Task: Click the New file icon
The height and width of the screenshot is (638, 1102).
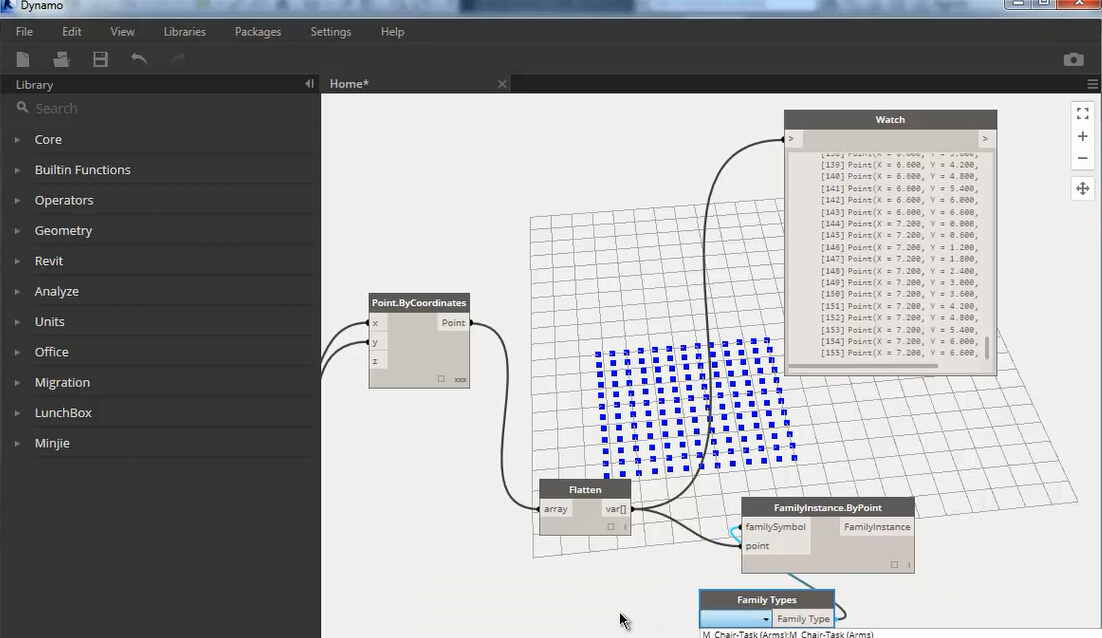Action: point(23,59)
